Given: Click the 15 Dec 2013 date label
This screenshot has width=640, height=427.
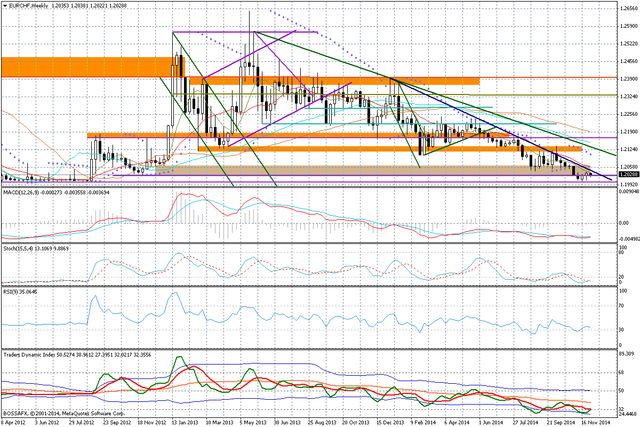Looking at the screenshot, I should click(x=392, y=423).
